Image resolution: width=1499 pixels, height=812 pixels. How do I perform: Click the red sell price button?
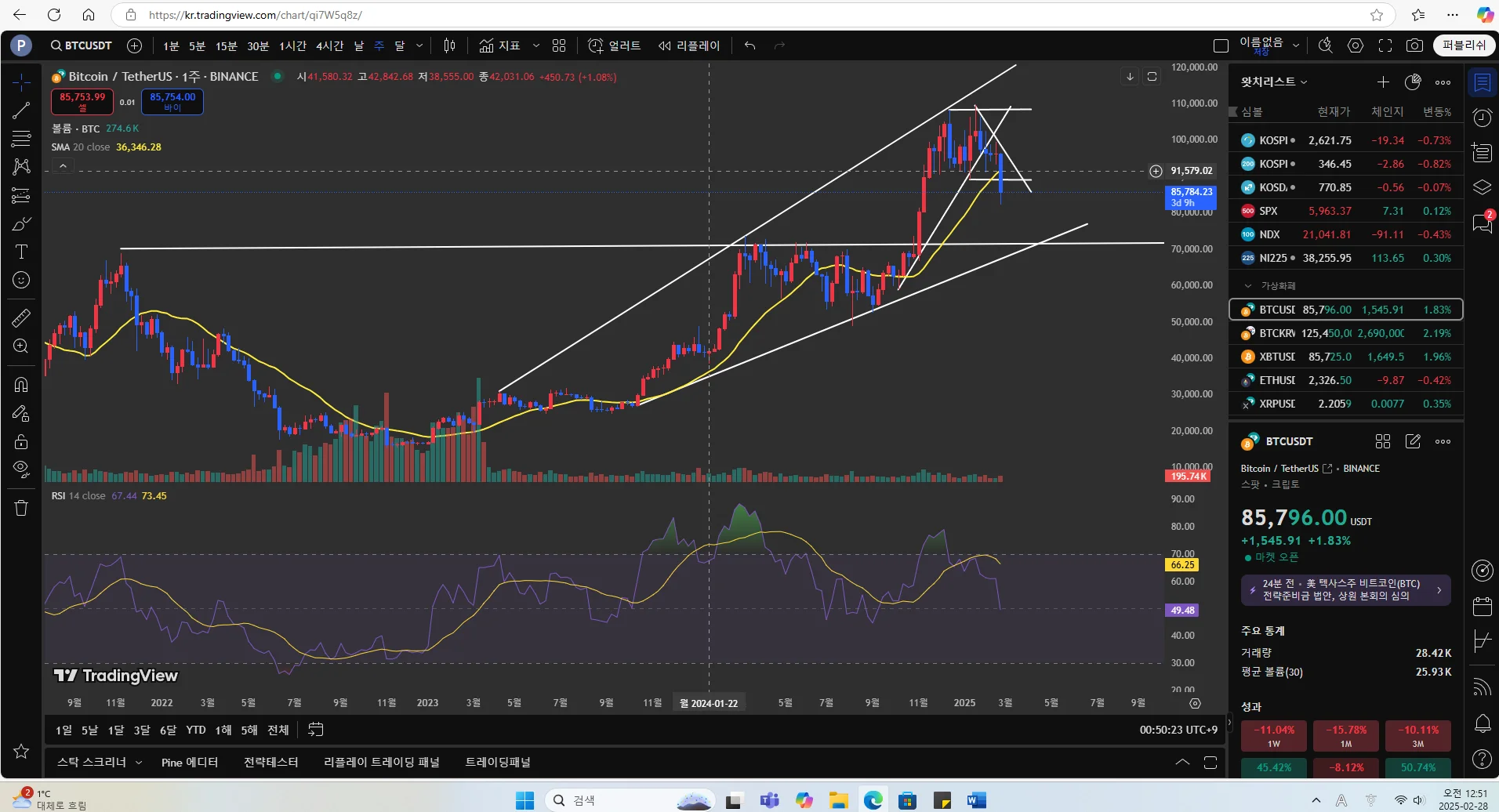tap(82, 101)
